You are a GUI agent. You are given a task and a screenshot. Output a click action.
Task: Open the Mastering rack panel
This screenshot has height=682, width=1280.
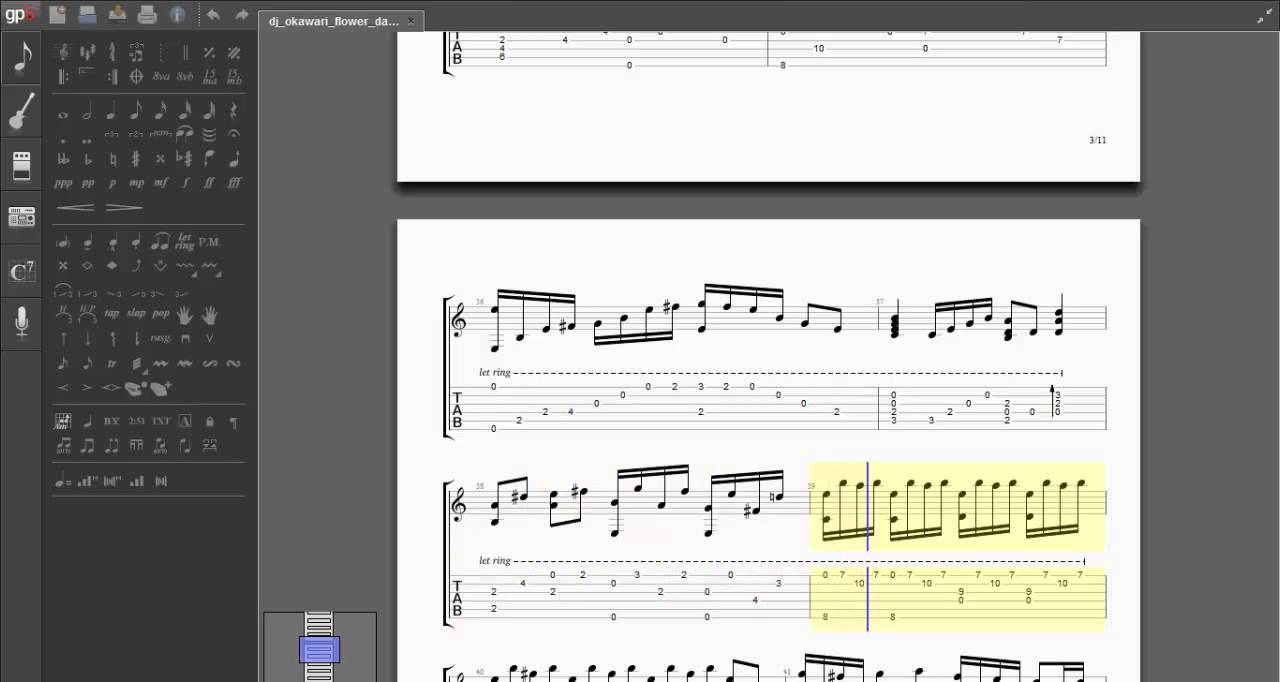(x=21, y=216)
